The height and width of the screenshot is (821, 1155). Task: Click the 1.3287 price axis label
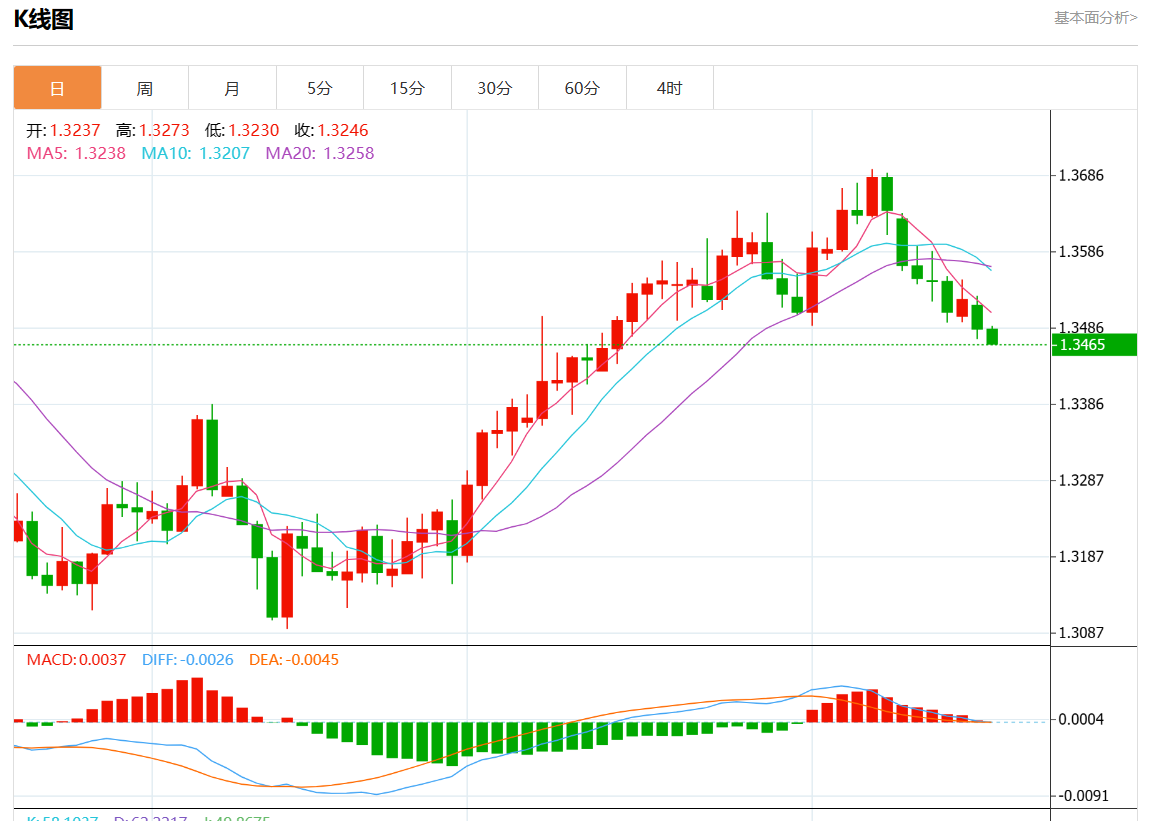[1081, 480]
